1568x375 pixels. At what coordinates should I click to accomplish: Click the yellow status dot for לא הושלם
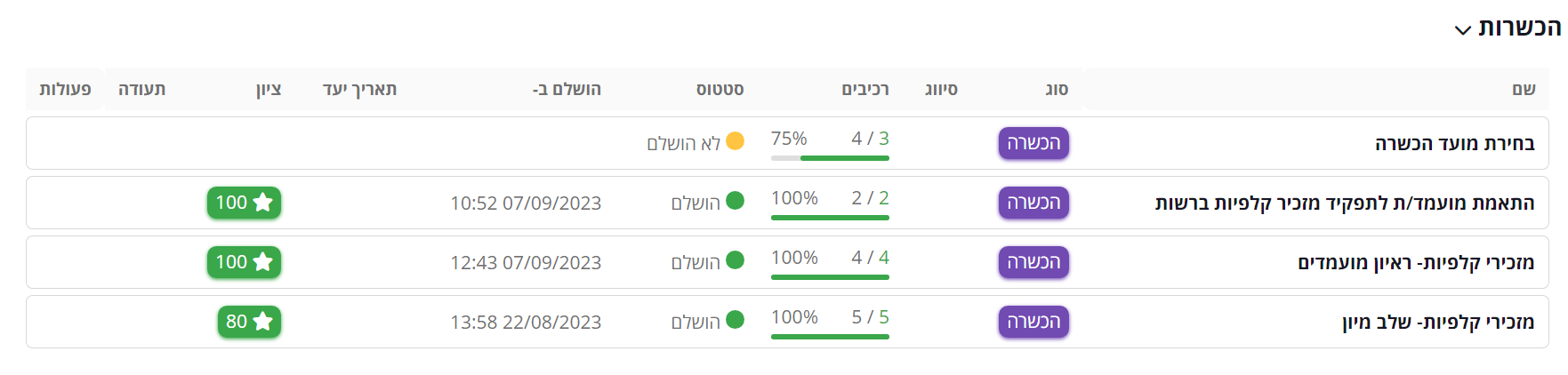pyautogui.click(x=735, y=141)
